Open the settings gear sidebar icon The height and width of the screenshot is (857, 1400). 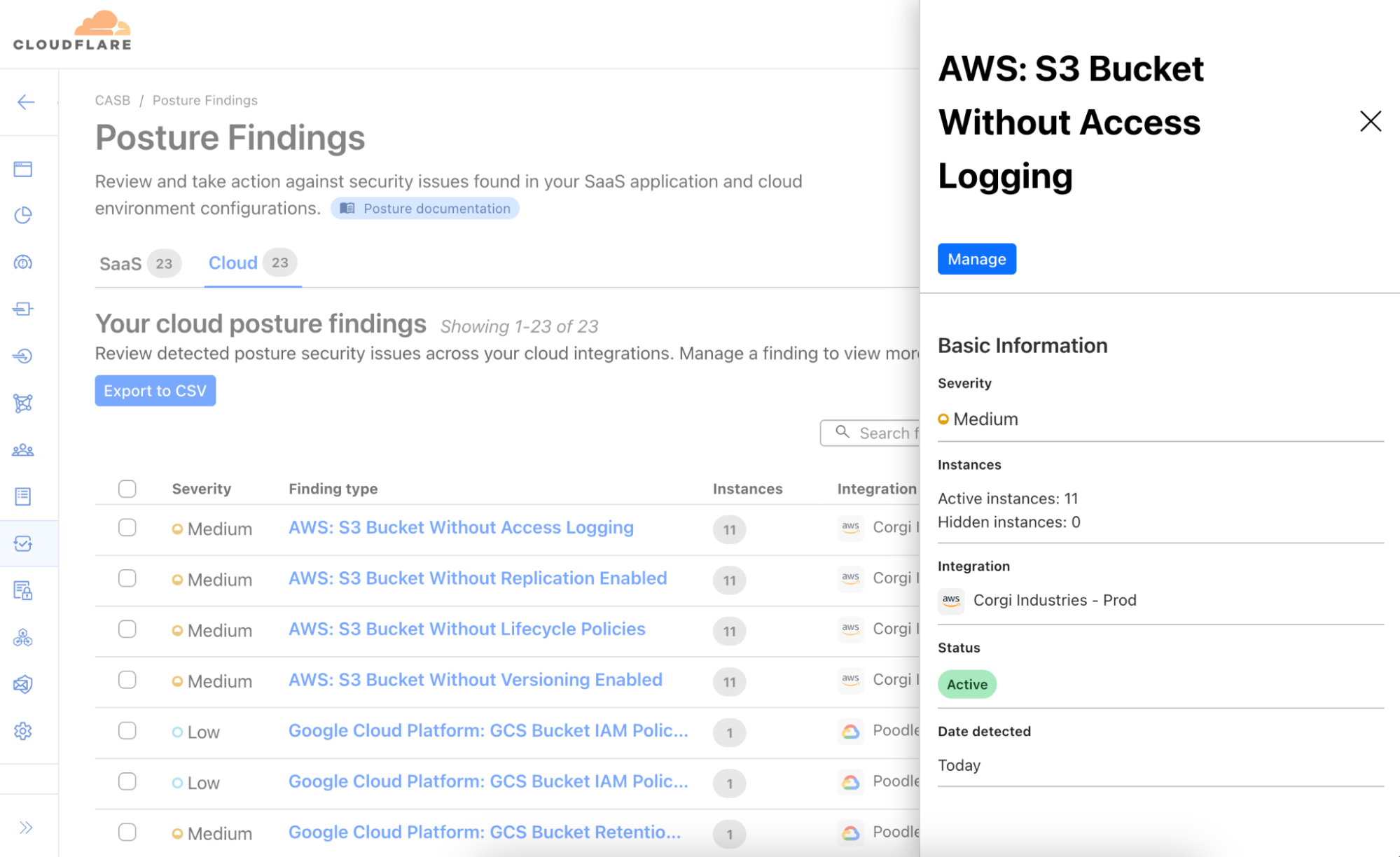click(23, 731)
